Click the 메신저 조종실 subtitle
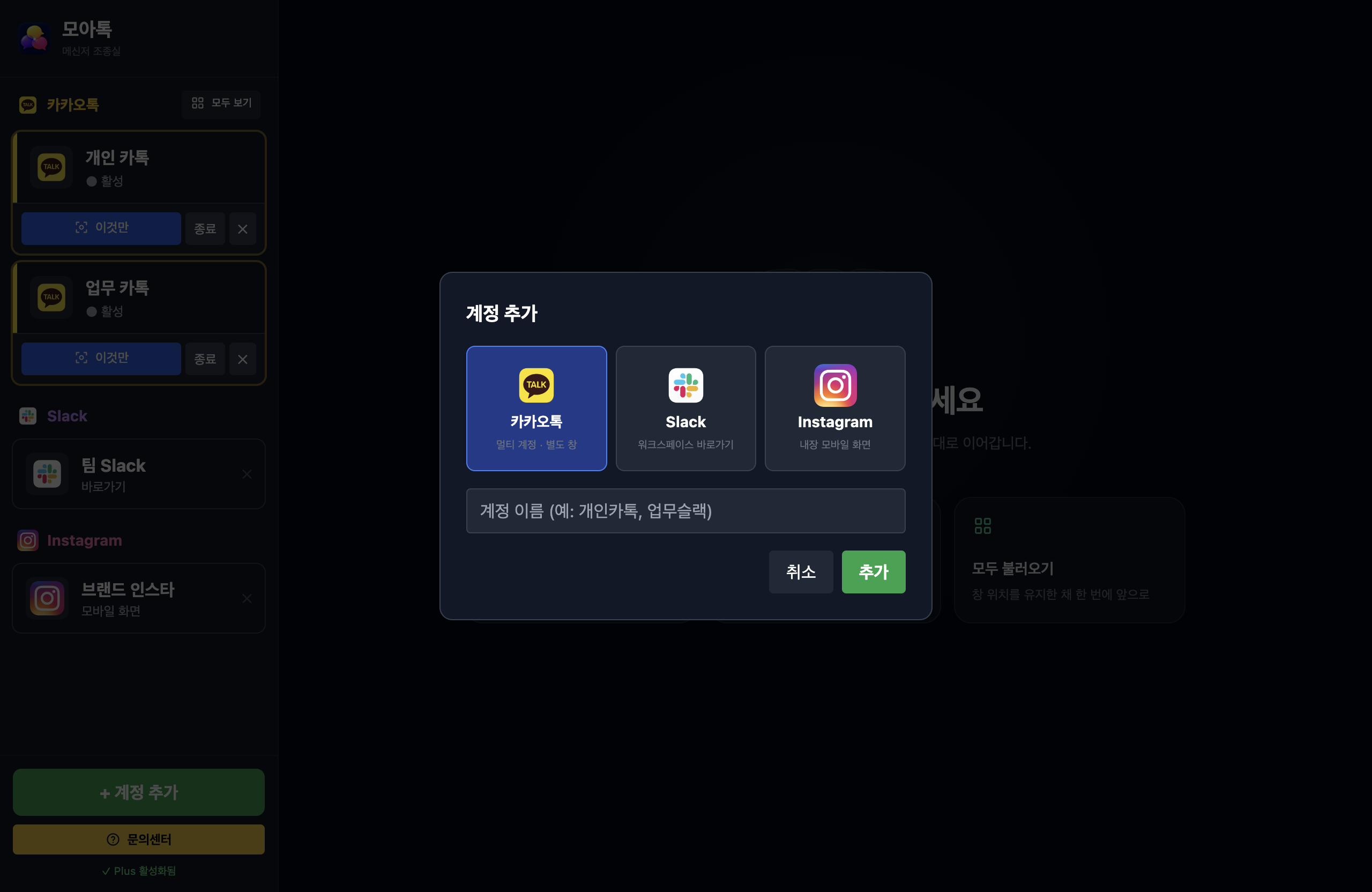Screen dimensions: 1372x892 [92, 51]
